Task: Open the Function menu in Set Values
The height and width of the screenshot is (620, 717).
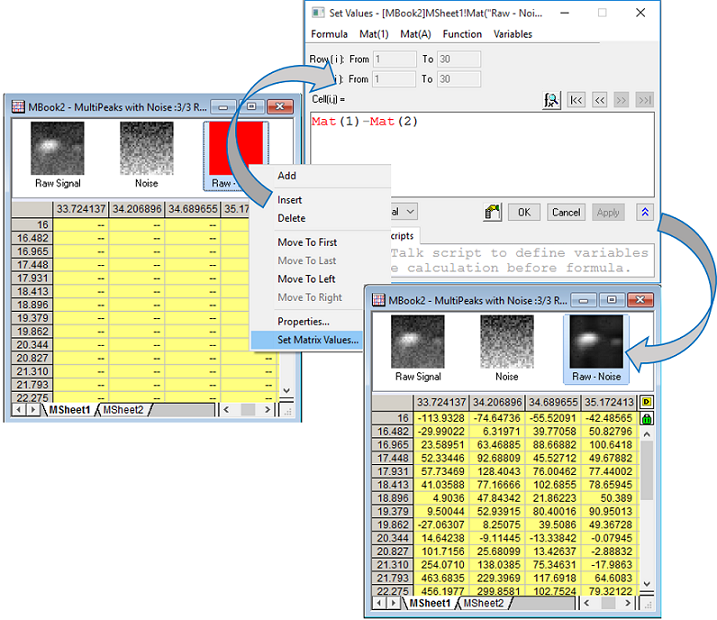Action: [462, 34]
